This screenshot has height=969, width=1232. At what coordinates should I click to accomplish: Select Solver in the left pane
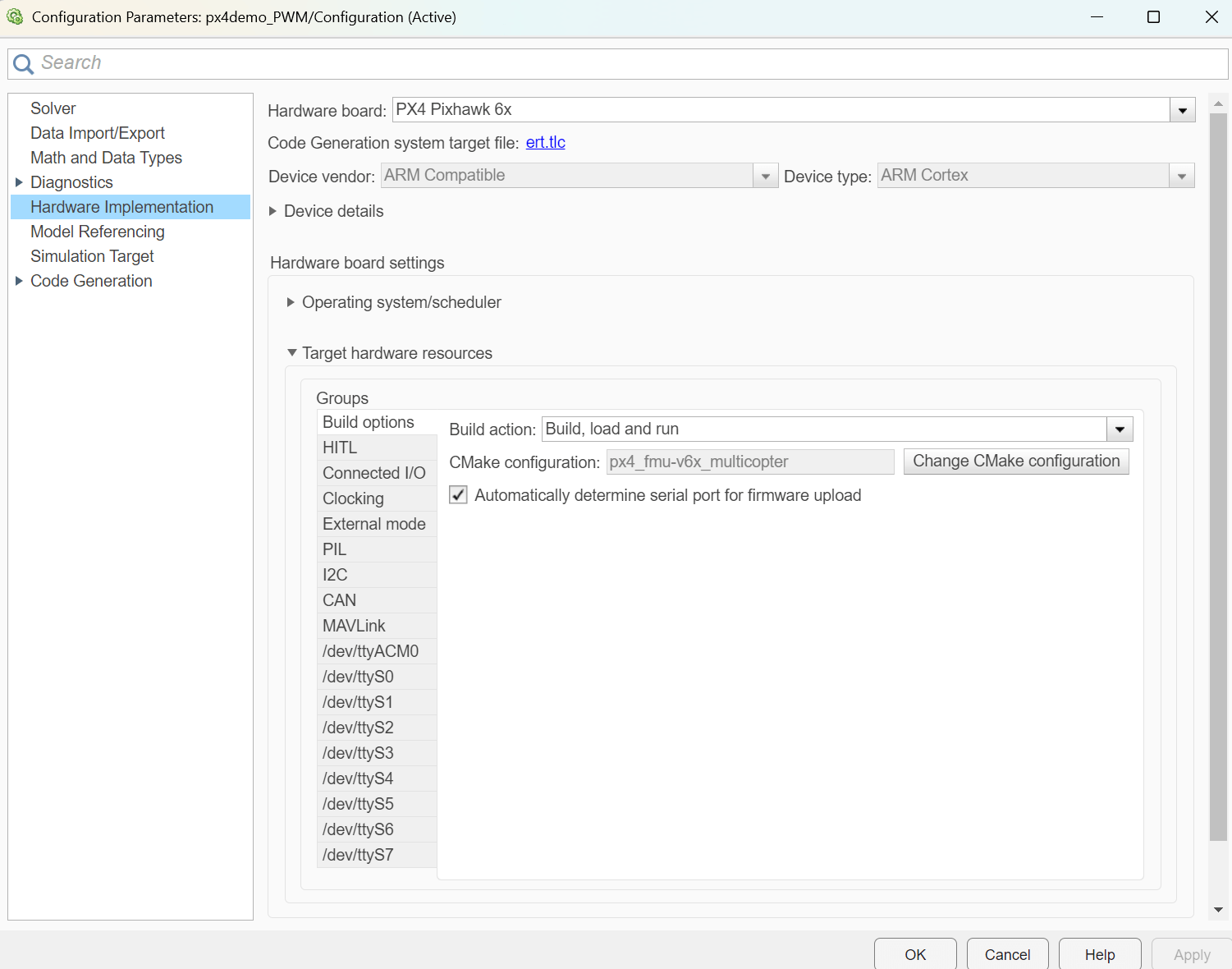point(53,108)
